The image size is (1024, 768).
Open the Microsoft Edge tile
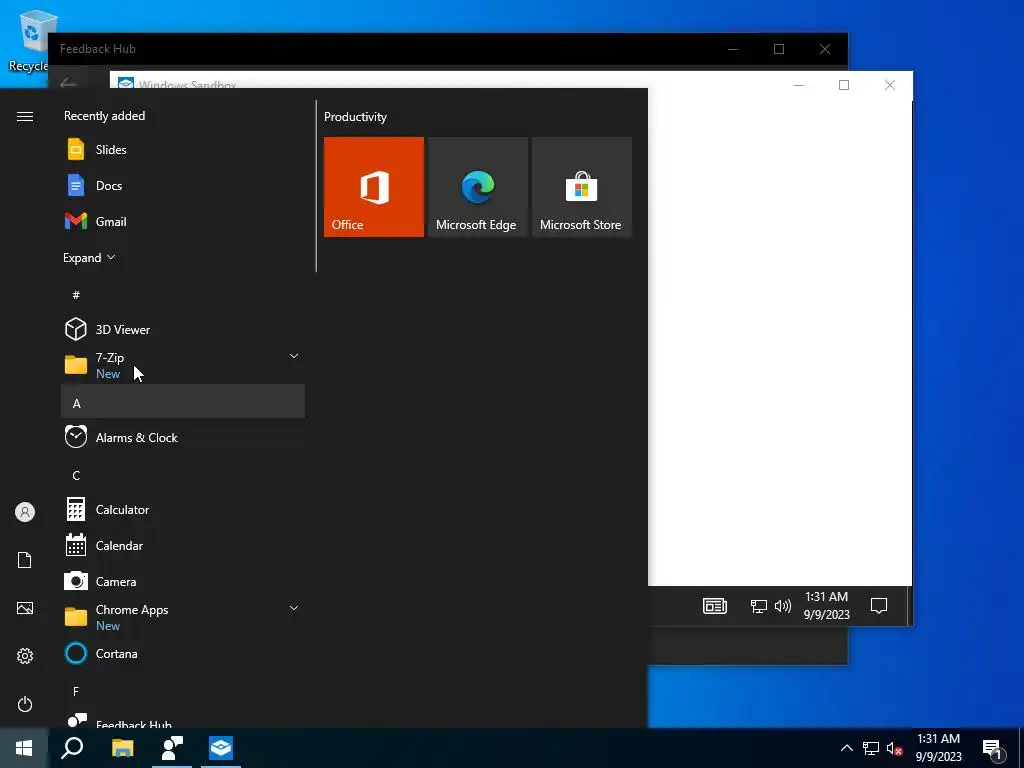(x=477, y=187)
